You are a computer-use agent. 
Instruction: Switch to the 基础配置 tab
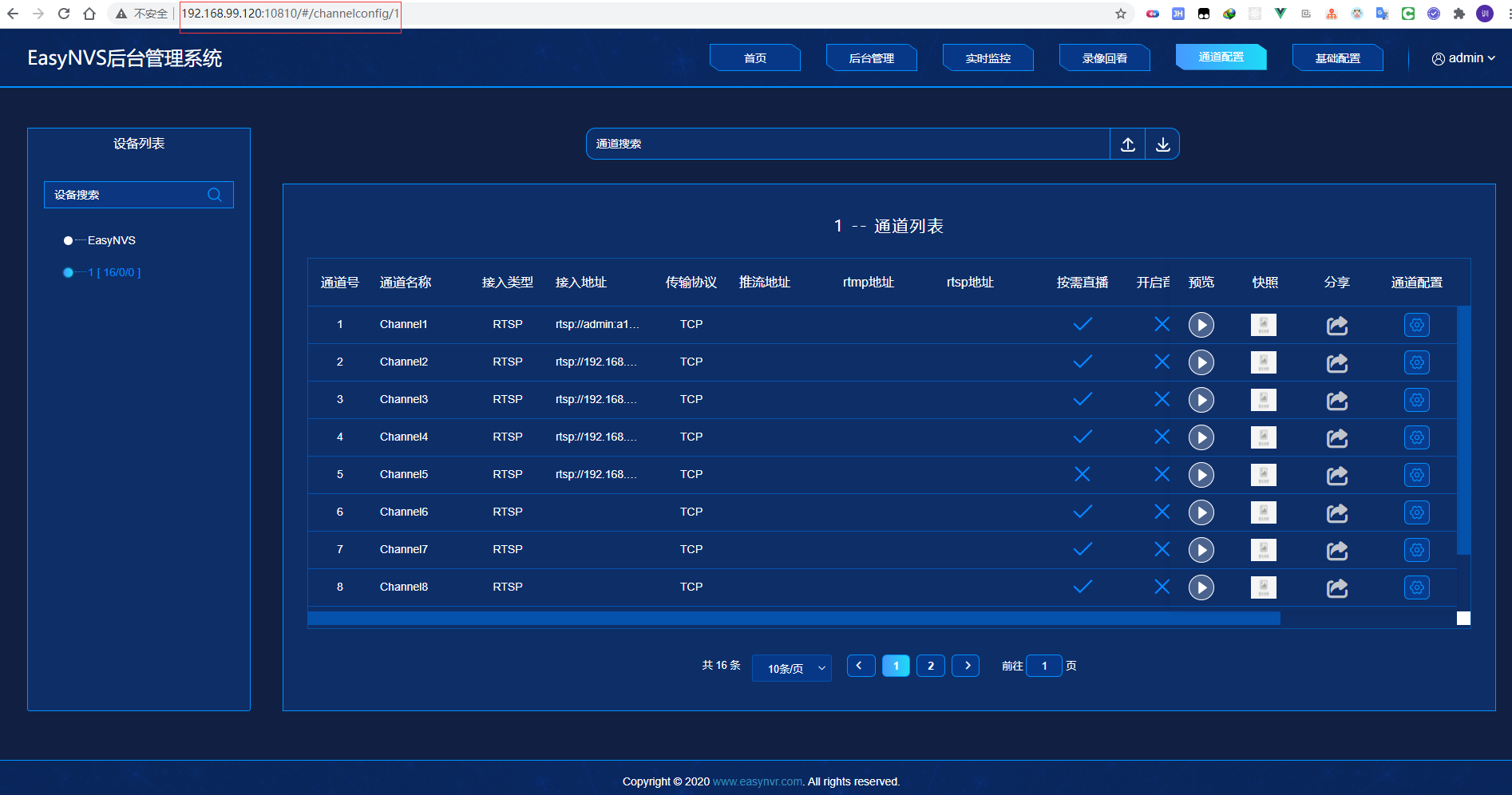[x=1337, y=57]
